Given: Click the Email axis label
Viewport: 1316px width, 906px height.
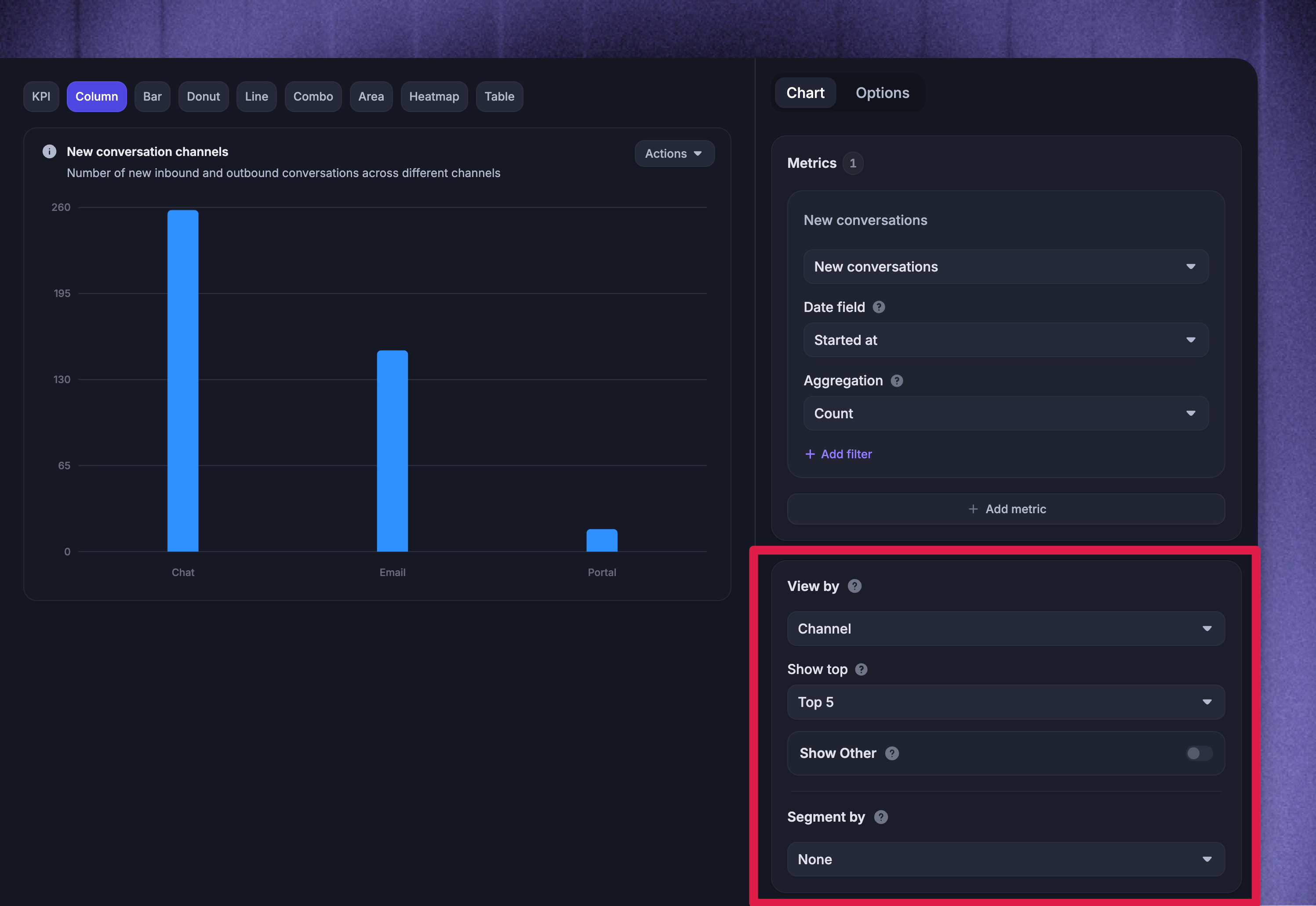Looking at the screenshot, I should coord(393,572).
